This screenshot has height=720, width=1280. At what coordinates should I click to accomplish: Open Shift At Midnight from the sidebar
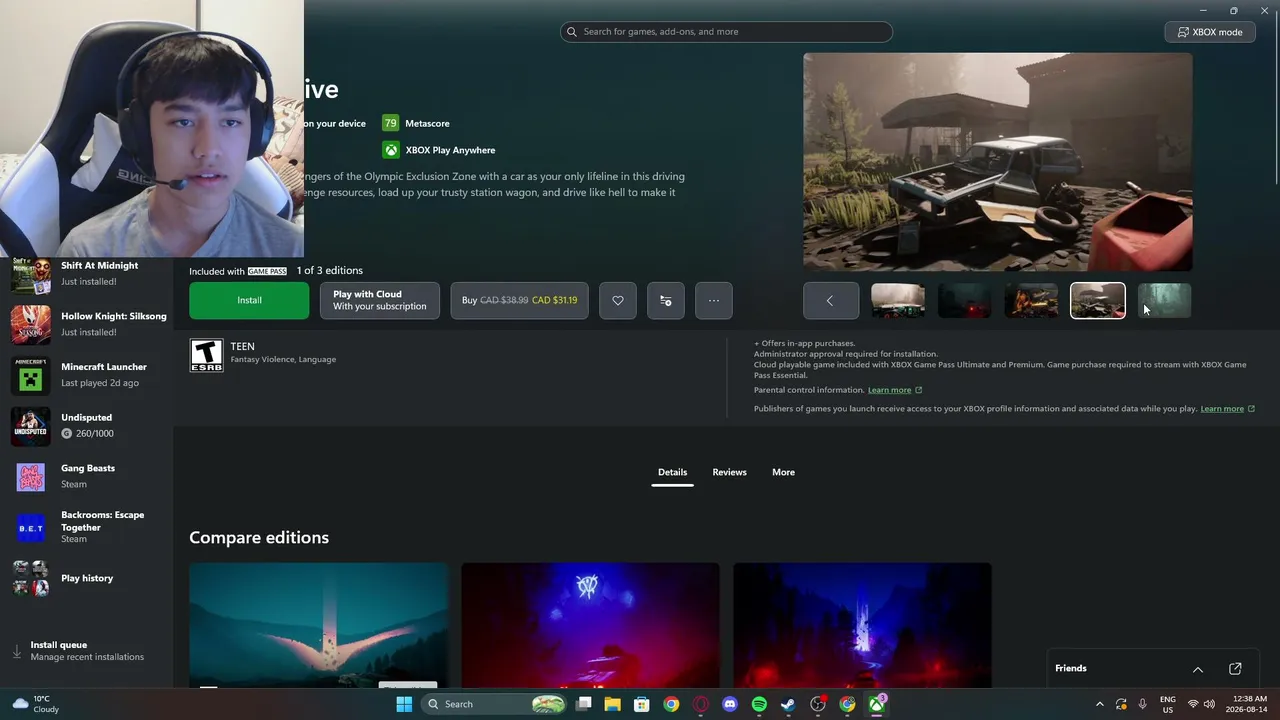(88, 273)
